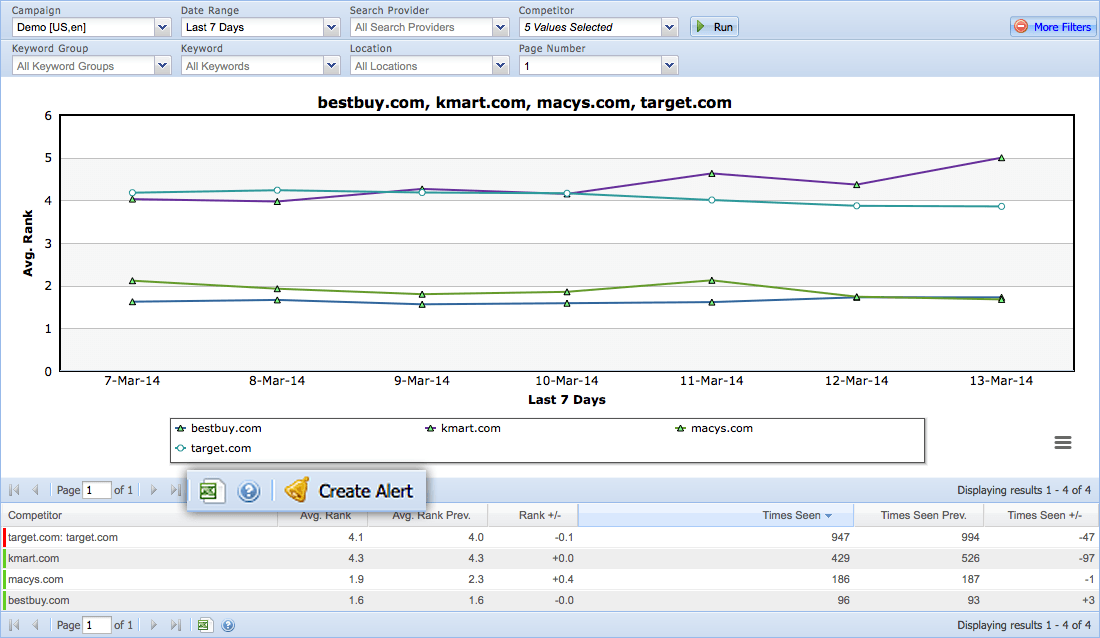
Task: Toggle macys.com series in chart legend
Action: pos(714,428)
